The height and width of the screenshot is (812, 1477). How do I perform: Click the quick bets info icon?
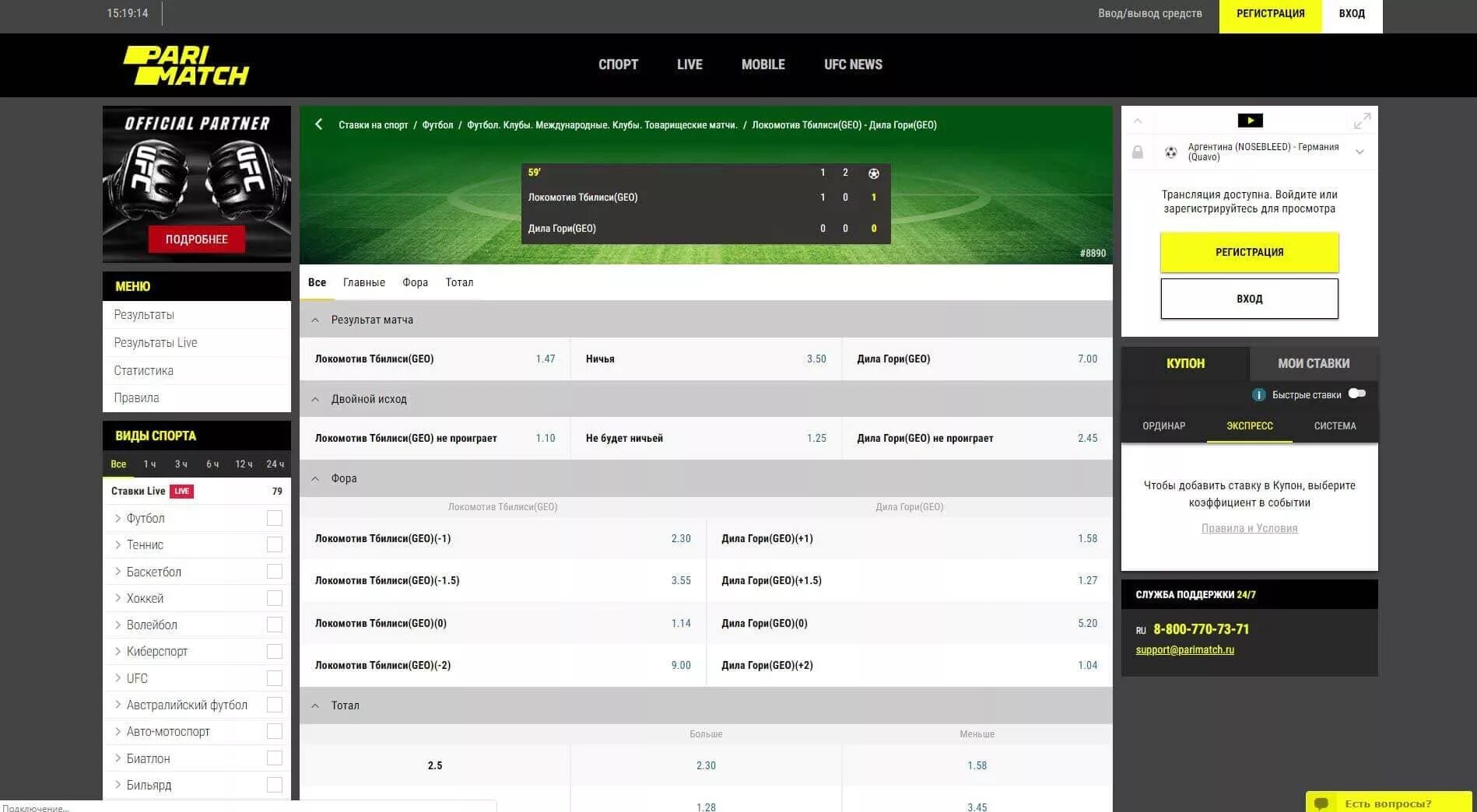click(1258, 394)
